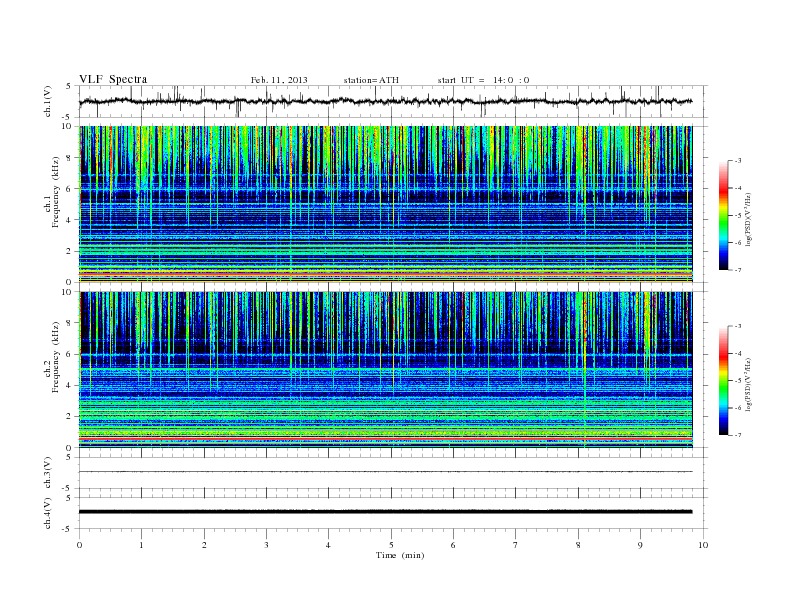The image size is (792, 612).
Task: Click the time axis tick label "1"
Action: tap(141, 545)
